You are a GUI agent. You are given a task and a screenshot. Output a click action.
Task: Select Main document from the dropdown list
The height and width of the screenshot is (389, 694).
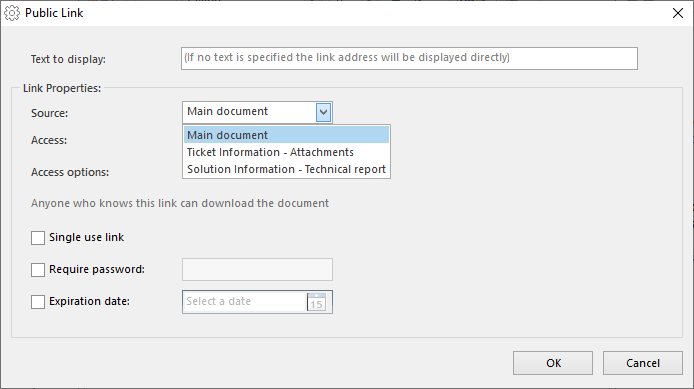point(286,135)
